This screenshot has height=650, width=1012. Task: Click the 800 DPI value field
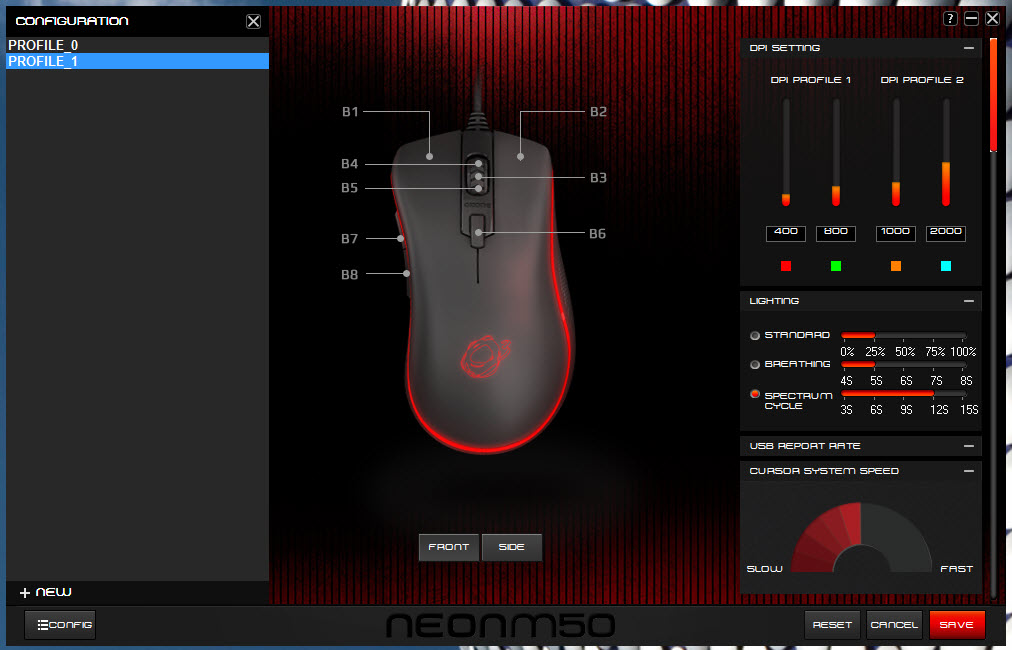point(836,232)
